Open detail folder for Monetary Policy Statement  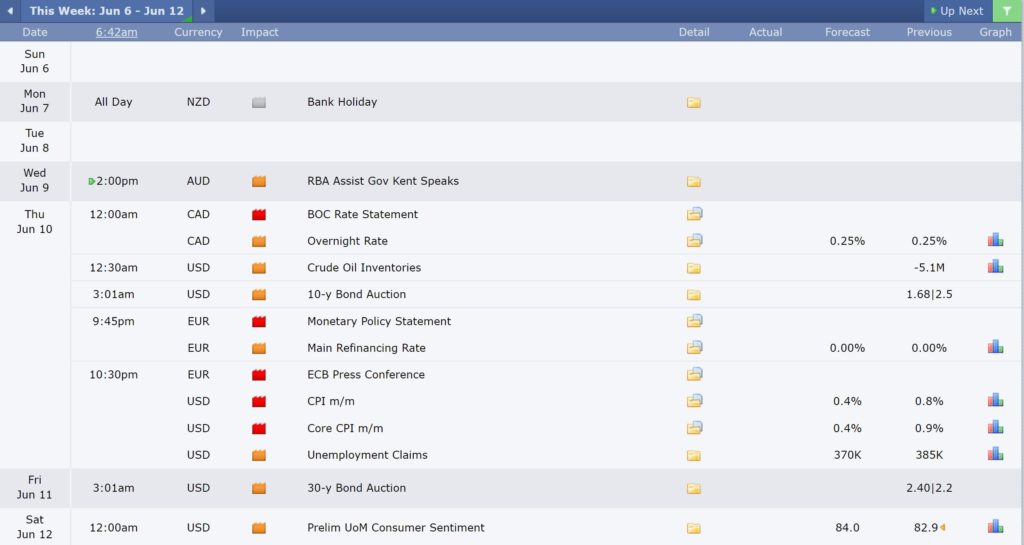(694, 321)
